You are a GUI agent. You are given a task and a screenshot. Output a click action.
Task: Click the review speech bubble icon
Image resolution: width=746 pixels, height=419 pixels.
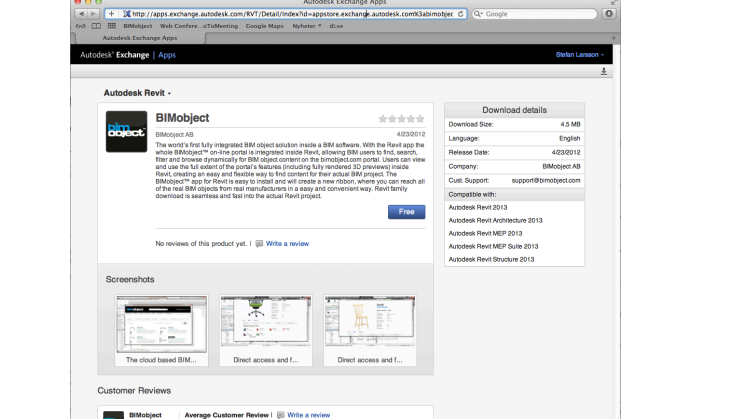pos(259,244)
